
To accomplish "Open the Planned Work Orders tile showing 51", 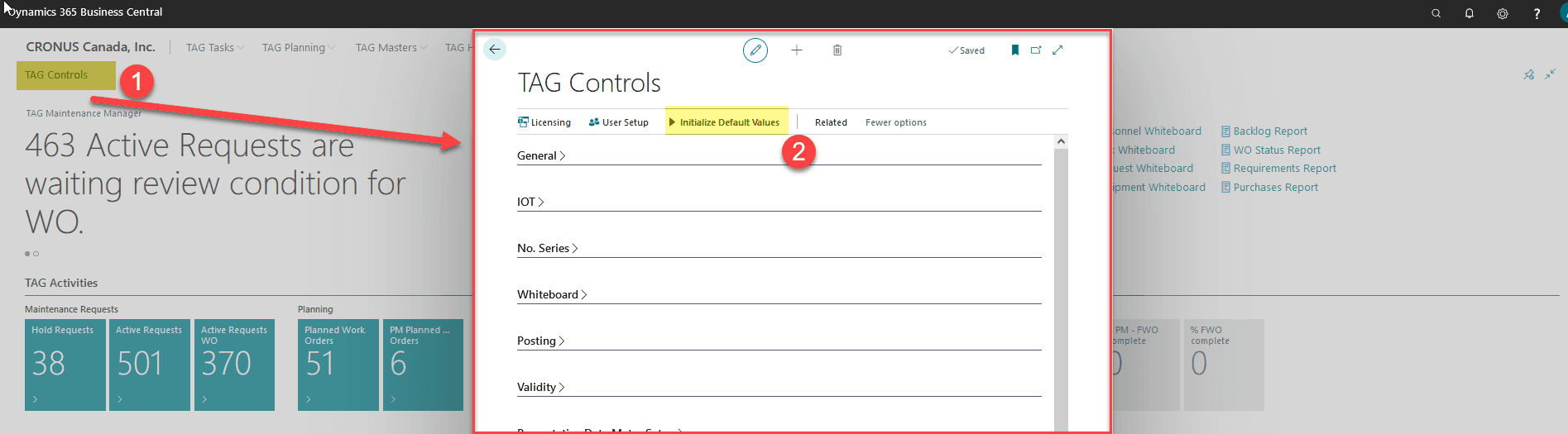I will pos(338,365).
